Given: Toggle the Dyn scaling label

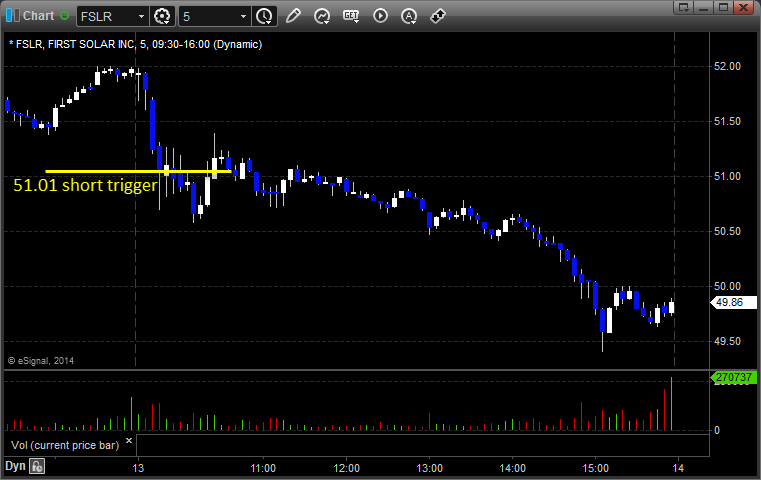Looking at the screenshot, I should point(15,466).
